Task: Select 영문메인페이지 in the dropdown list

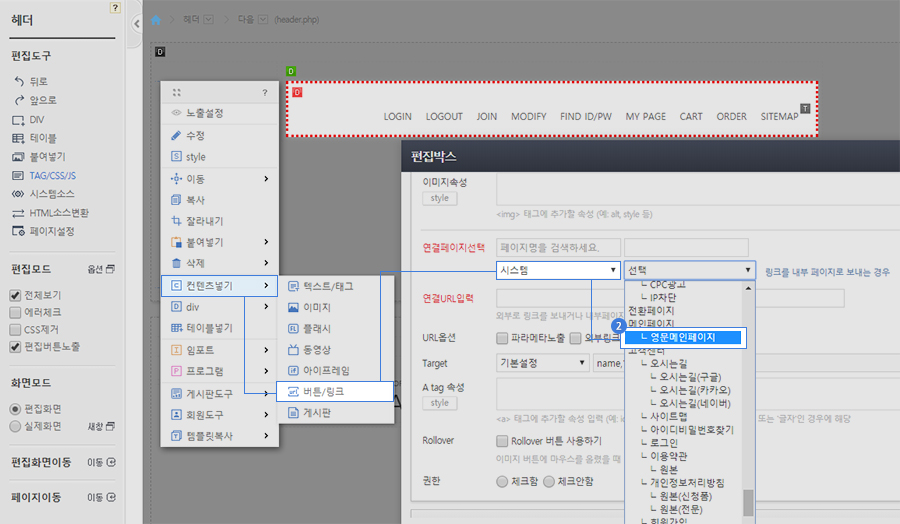Action: click(690, 338)
